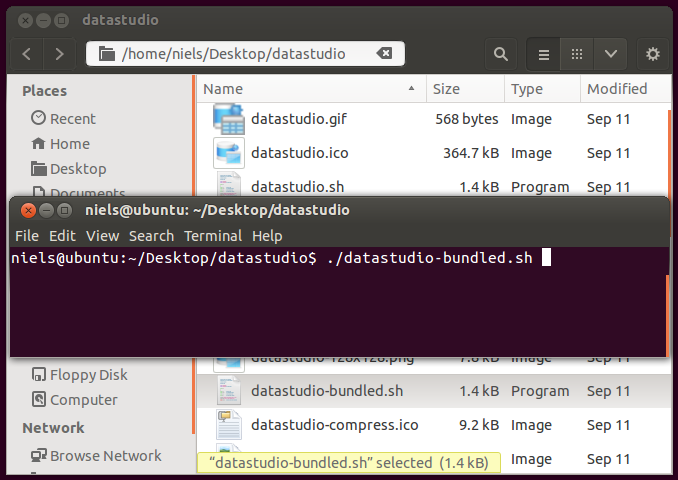
Task: Open Recent in the Places sidebar
Action: point(72,118)
